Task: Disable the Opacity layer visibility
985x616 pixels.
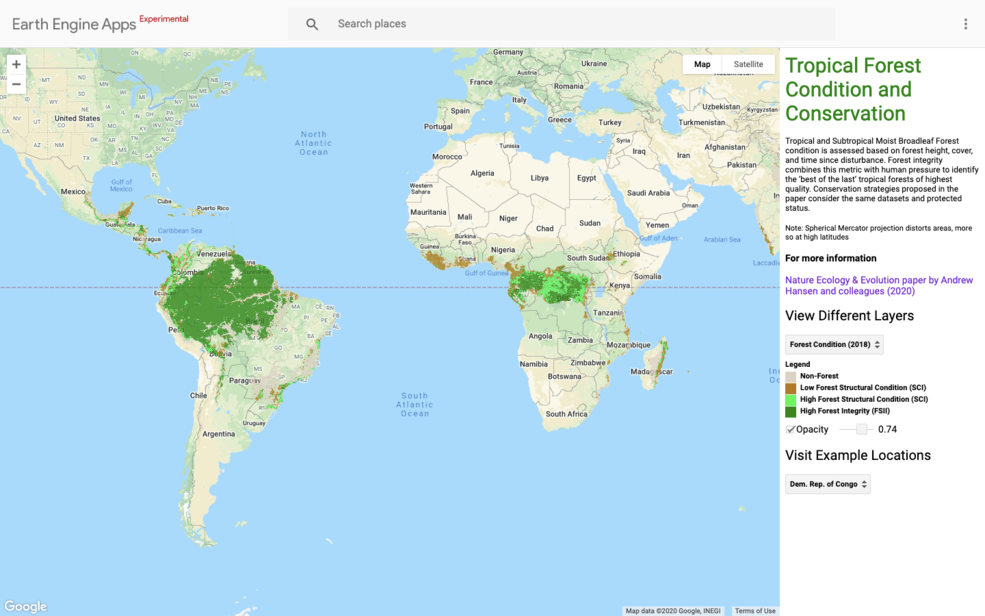Action: [x=788, y=428]
